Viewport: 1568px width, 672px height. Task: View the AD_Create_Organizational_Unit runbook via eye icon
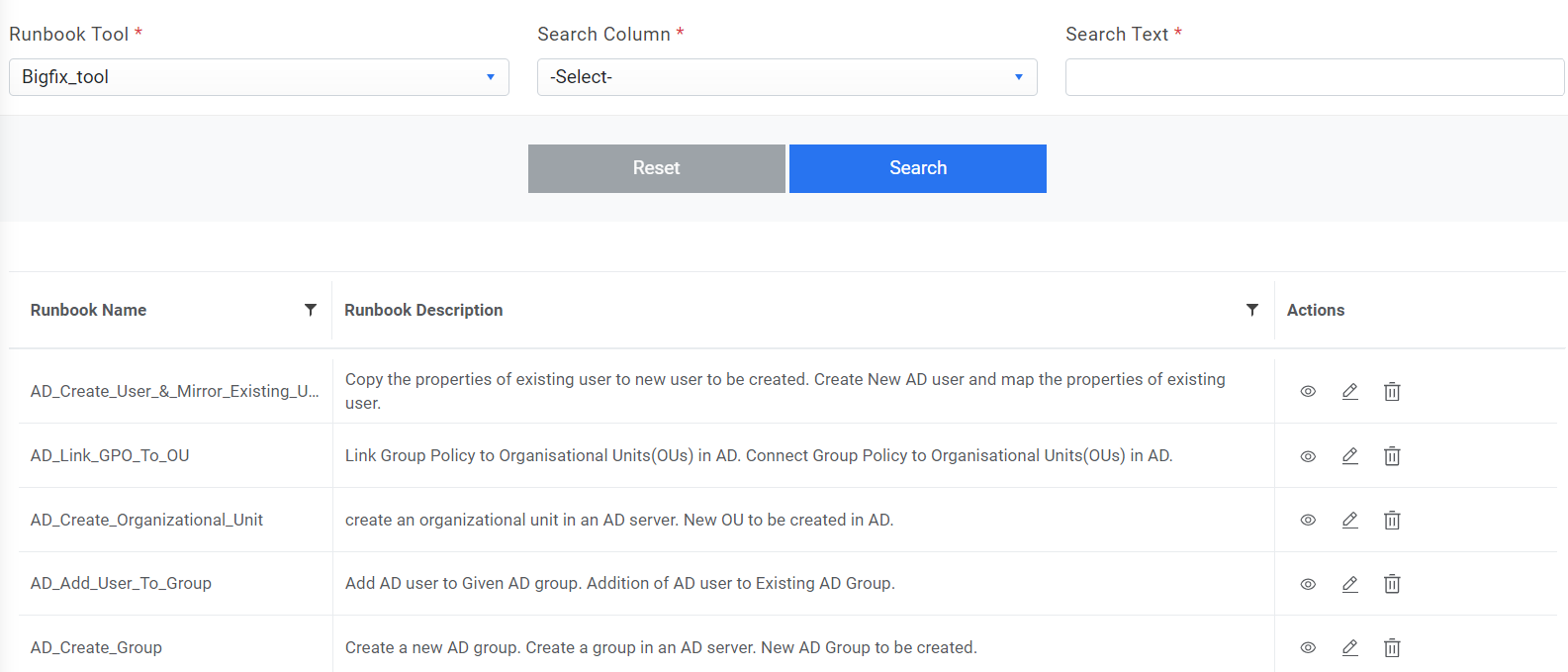pyautogui.click(x=1308, y=521)
